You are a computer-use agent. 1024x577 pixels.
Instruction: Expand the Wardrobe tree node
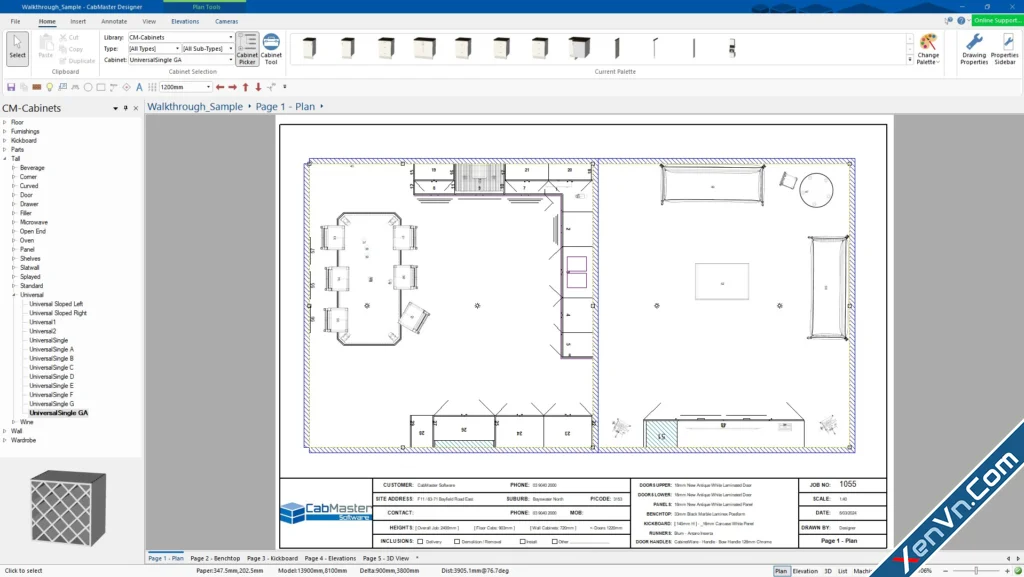[x=5, y=440]
